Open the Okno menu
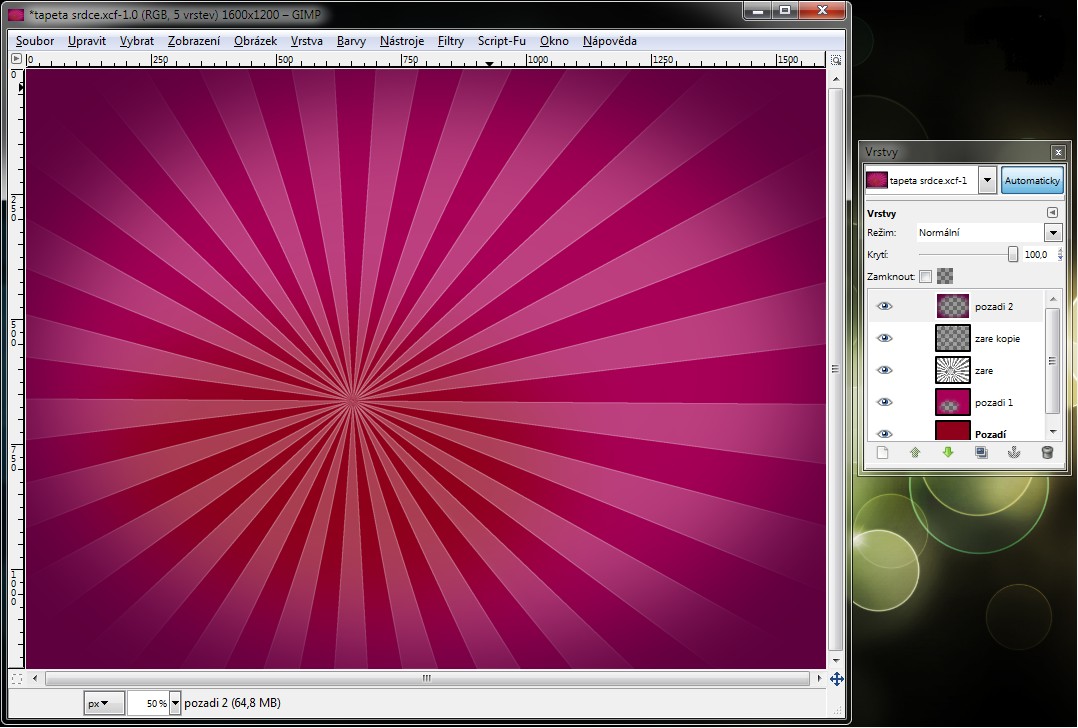The height and width of the screenshot is (728, 1078). (x=554, y=41)
